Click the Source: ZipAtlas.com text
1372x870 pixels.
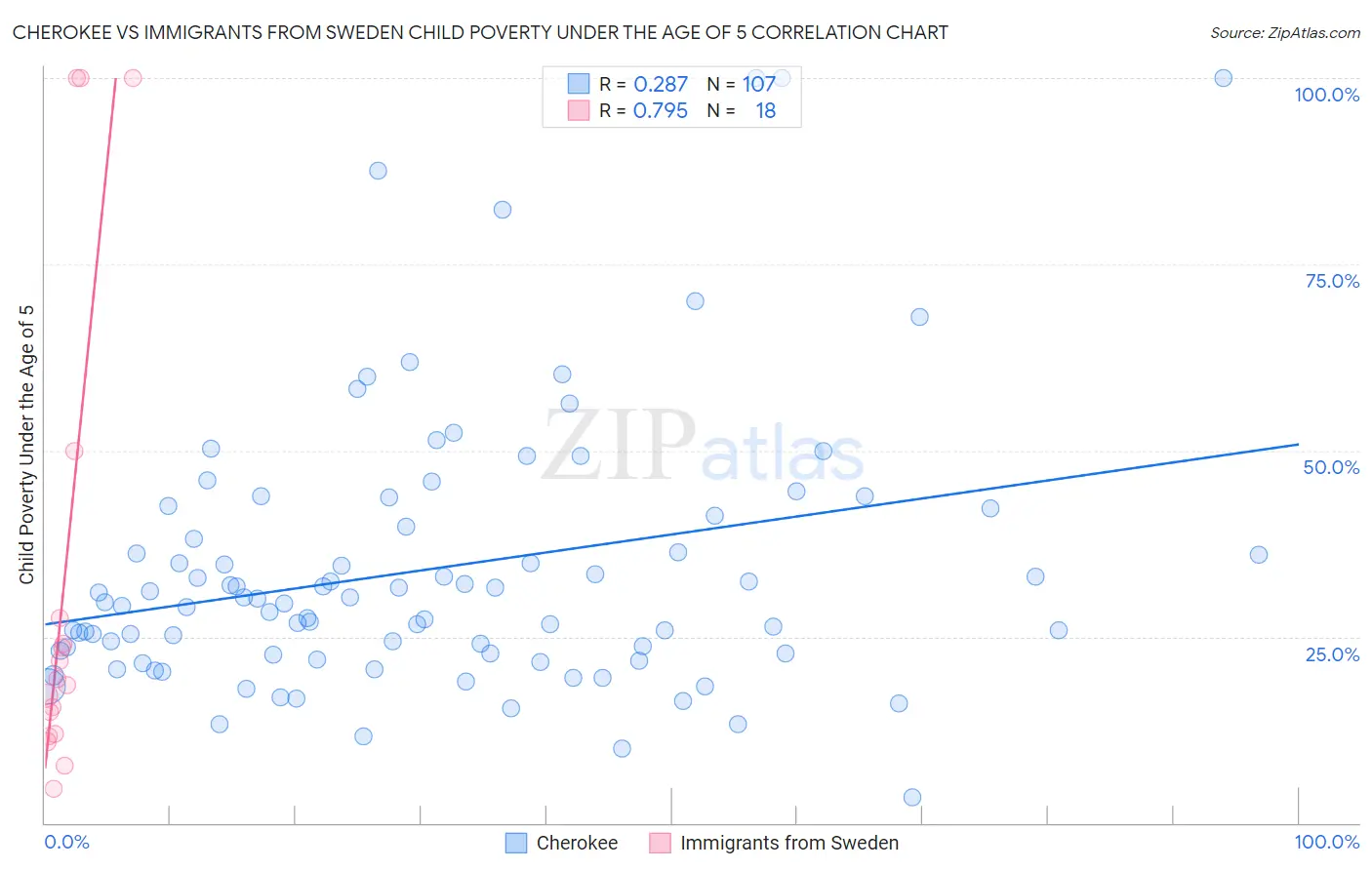(x=1284, y=32)
